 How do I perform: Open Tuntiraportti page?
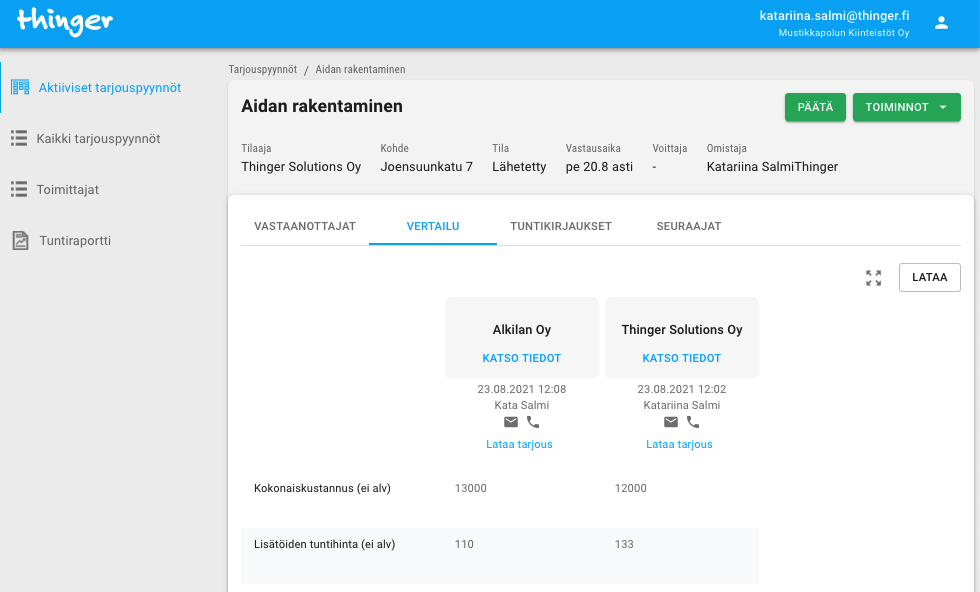click(75, 241)
